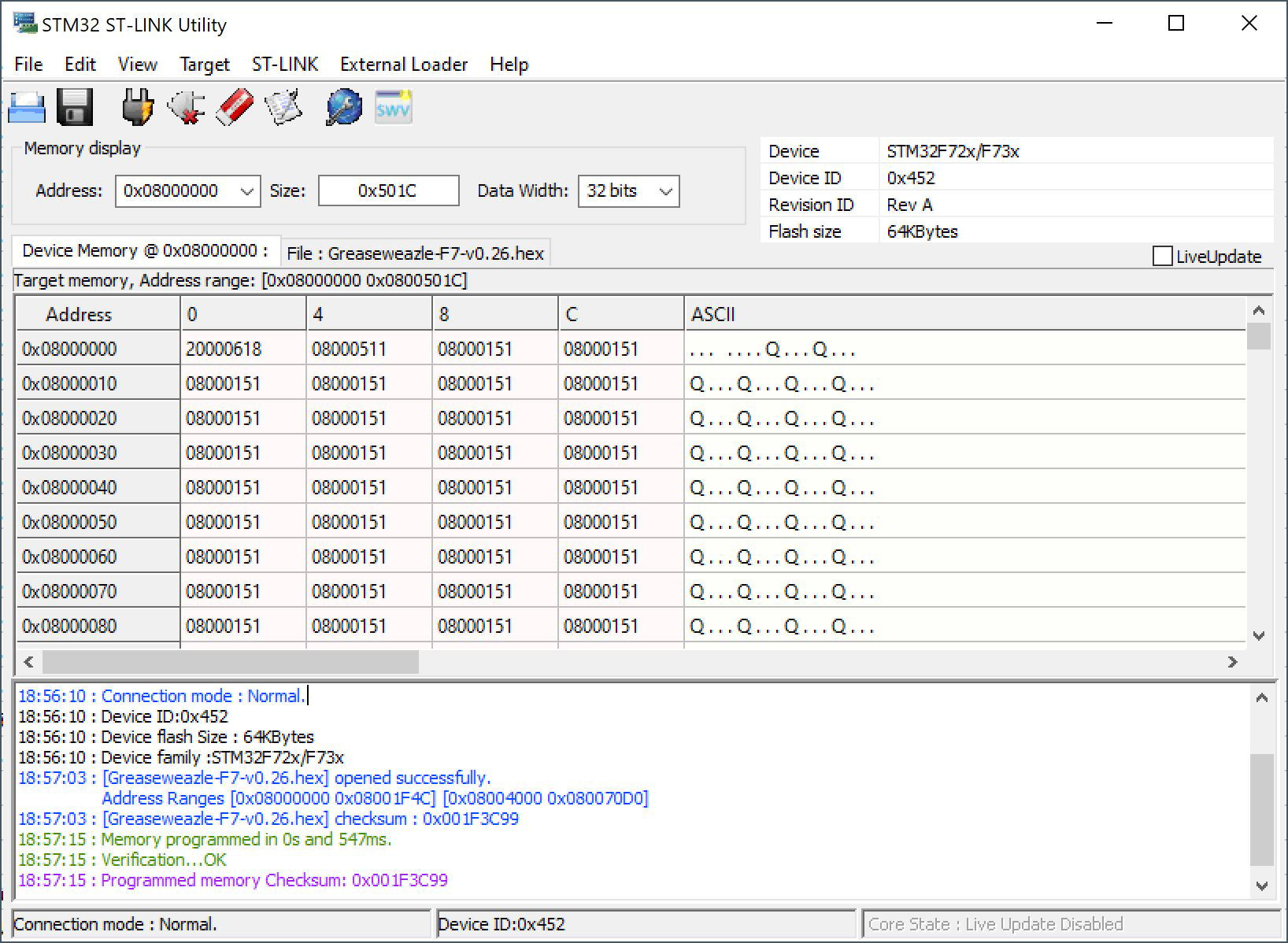Viewport: 1288px width, 943px height.
Task: Open a binary file using the Open icon
Action: click(x=26, y=107)
